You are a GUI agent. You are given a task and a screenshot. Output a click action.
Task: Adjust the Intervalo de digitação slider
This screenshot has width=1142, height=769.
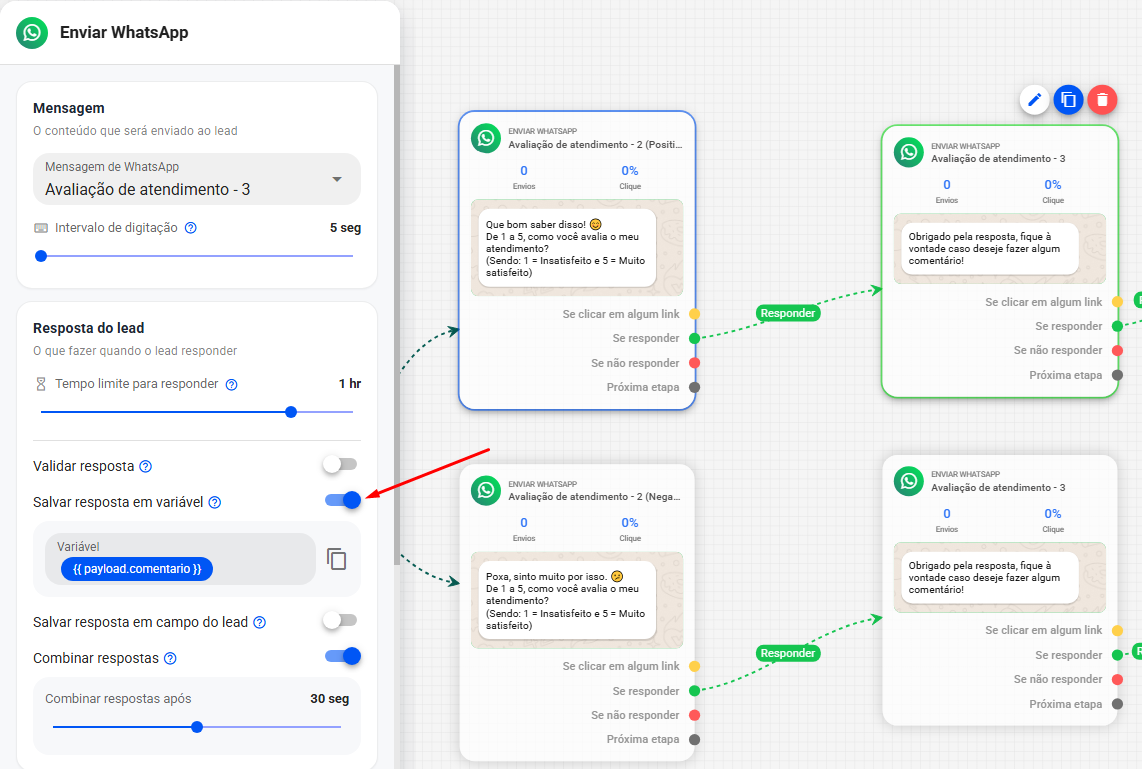point(197,256)
